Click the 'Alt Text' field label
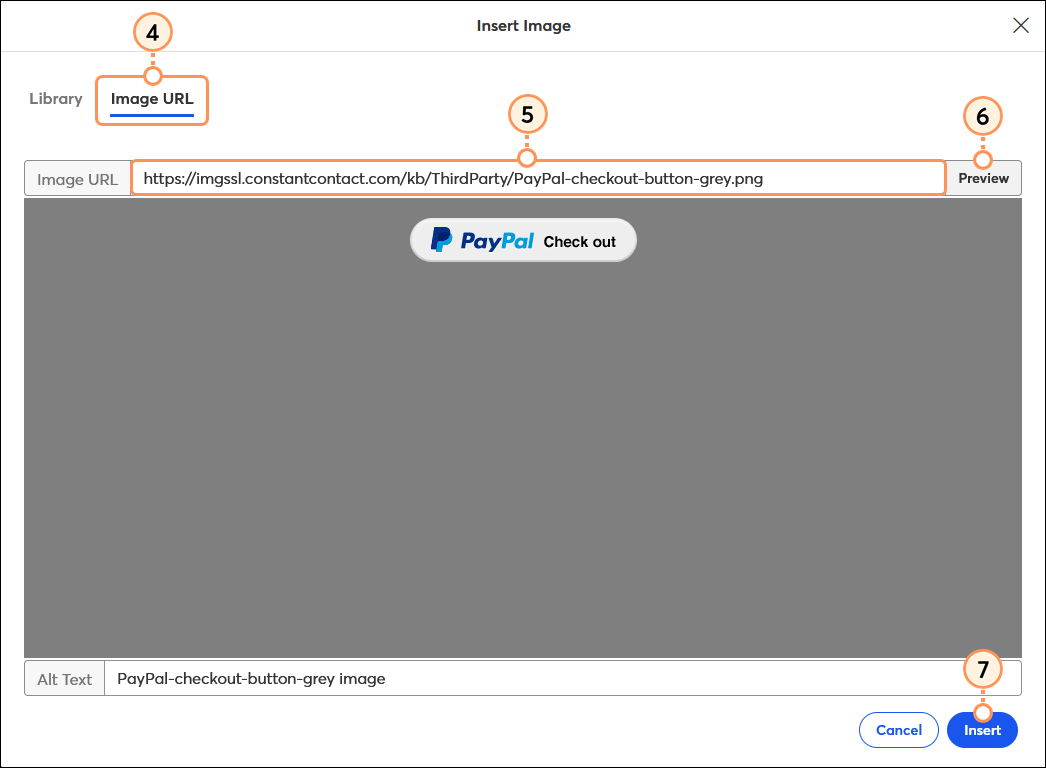The width and height of the screenshot is (1046, 768). point(65,679)
